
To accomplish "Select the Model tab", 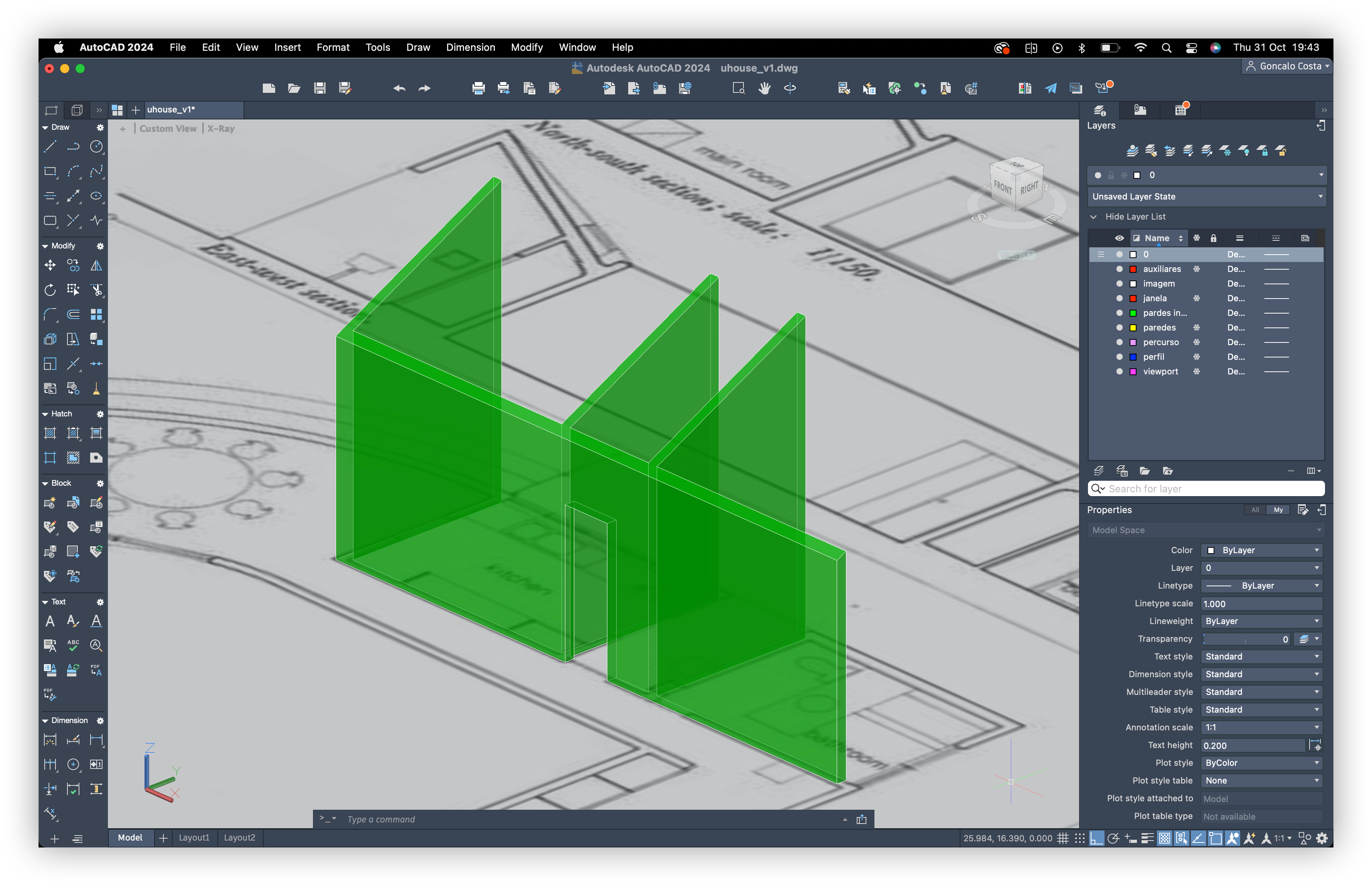I will click(x=130, y=838).
